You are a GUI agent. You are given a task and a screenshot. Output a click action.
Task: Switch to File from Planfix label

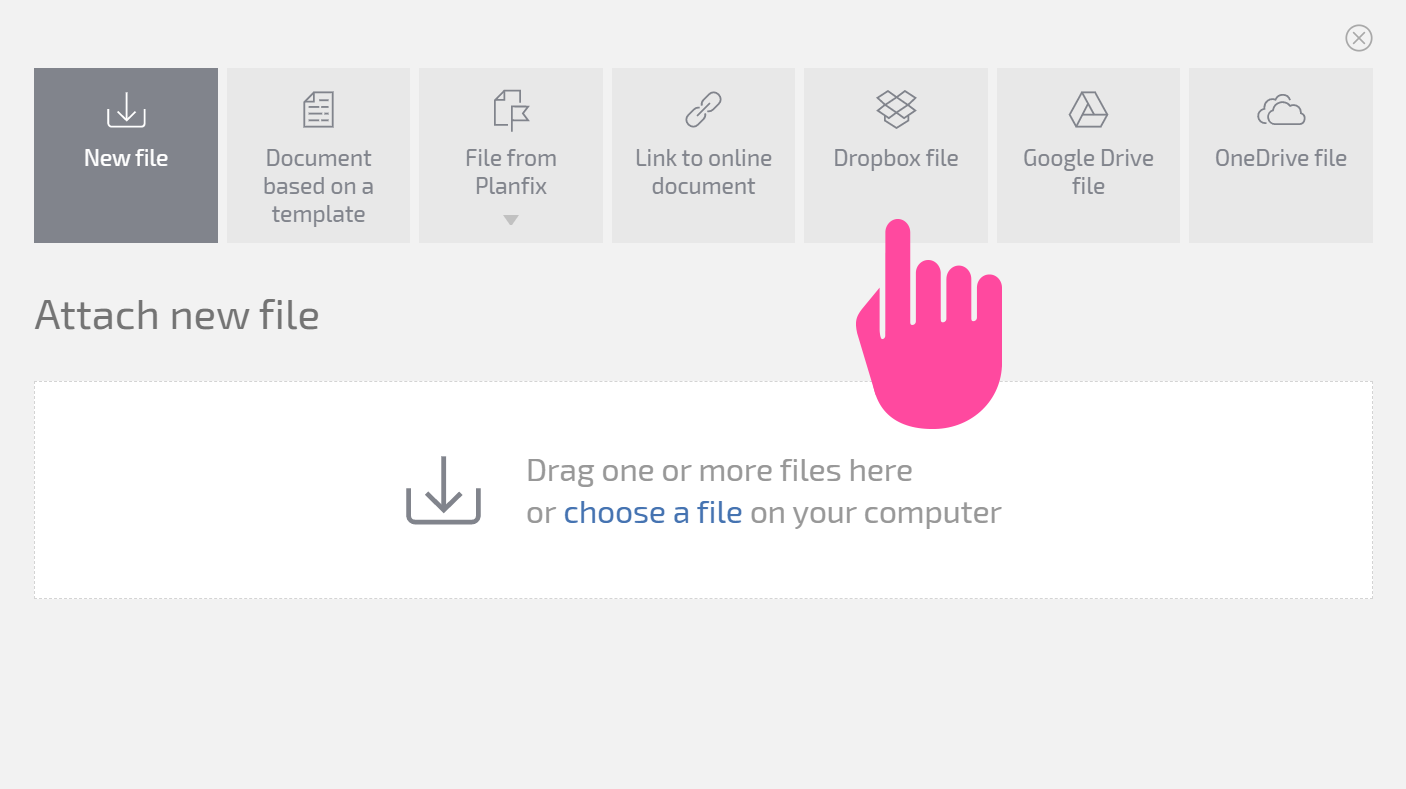(511, 172)
